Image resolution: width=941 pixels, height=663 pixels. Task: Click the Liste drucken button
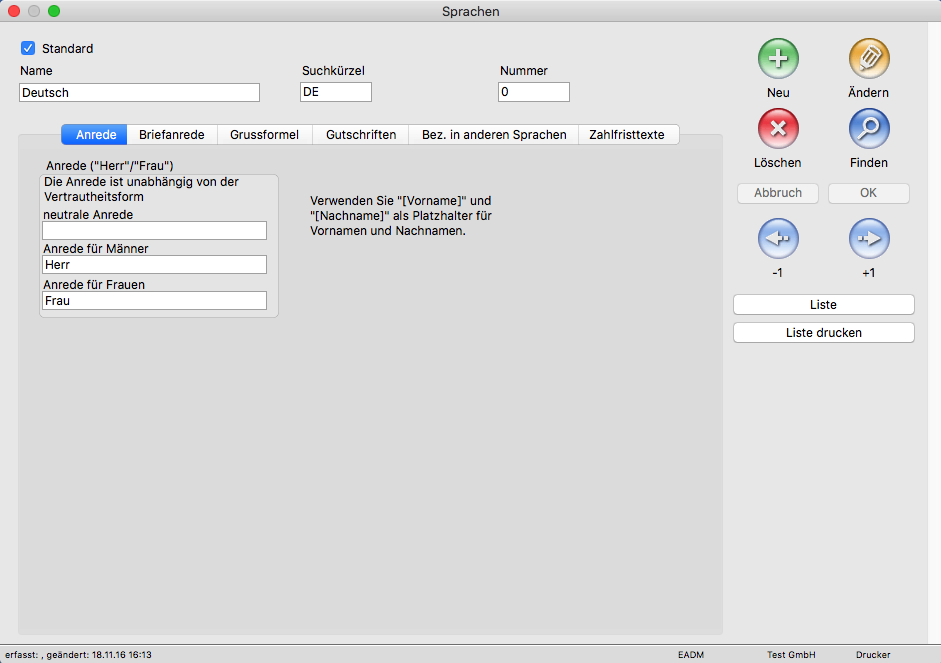click(x=823, y=333)
